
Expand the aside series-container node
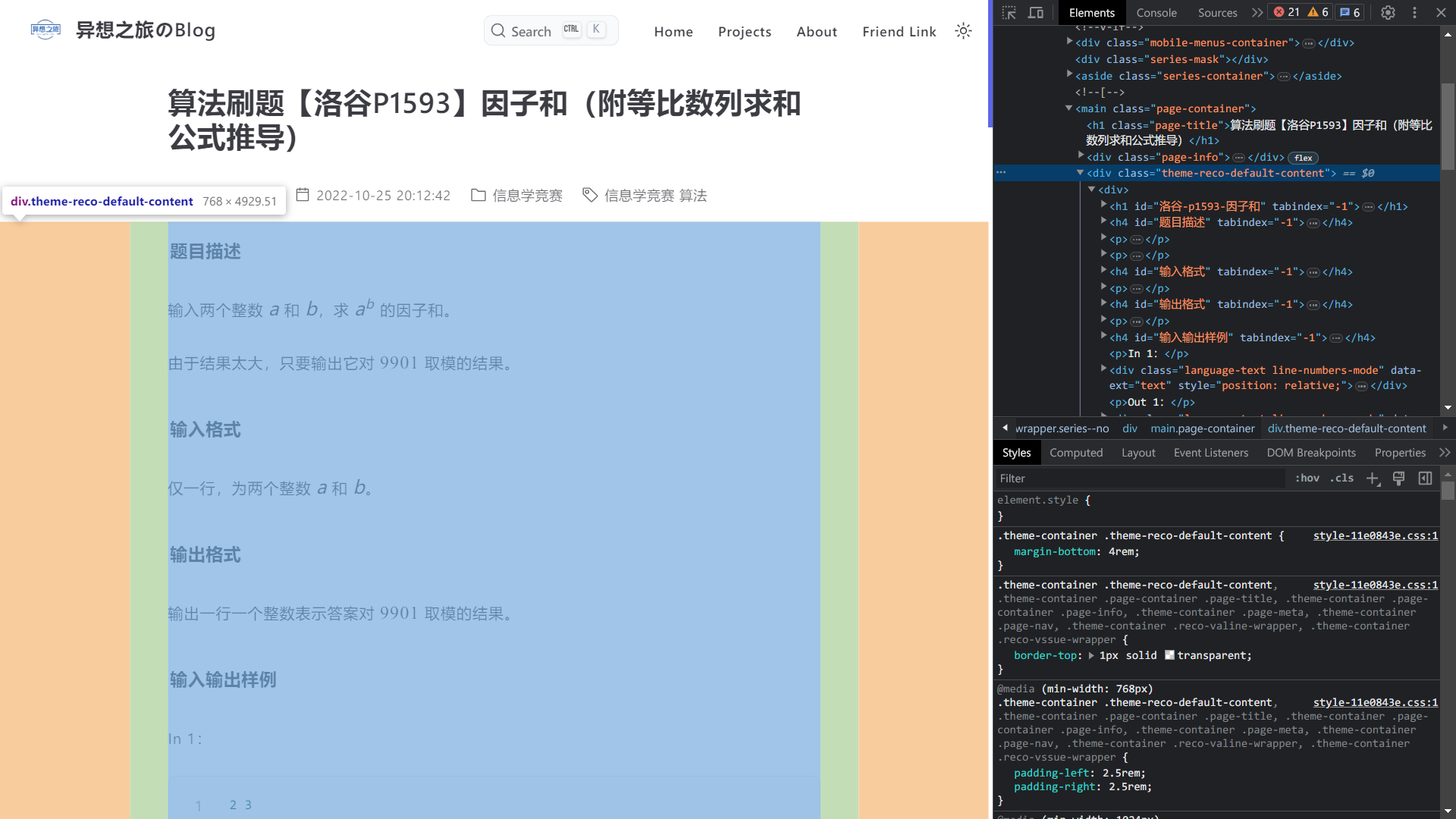pyautogui.click(x=1069, y=75)
